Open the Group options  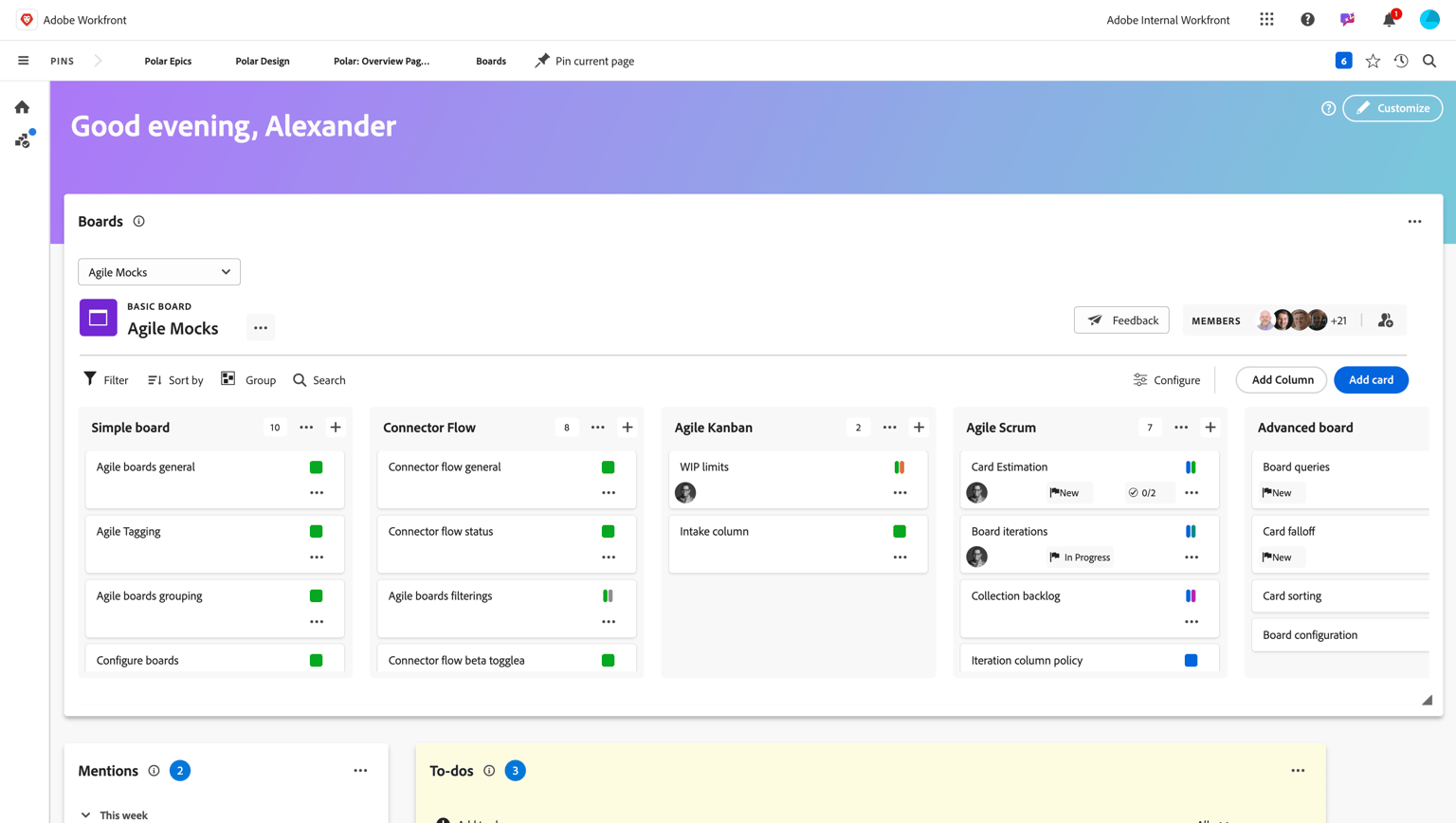click(248, 380)
